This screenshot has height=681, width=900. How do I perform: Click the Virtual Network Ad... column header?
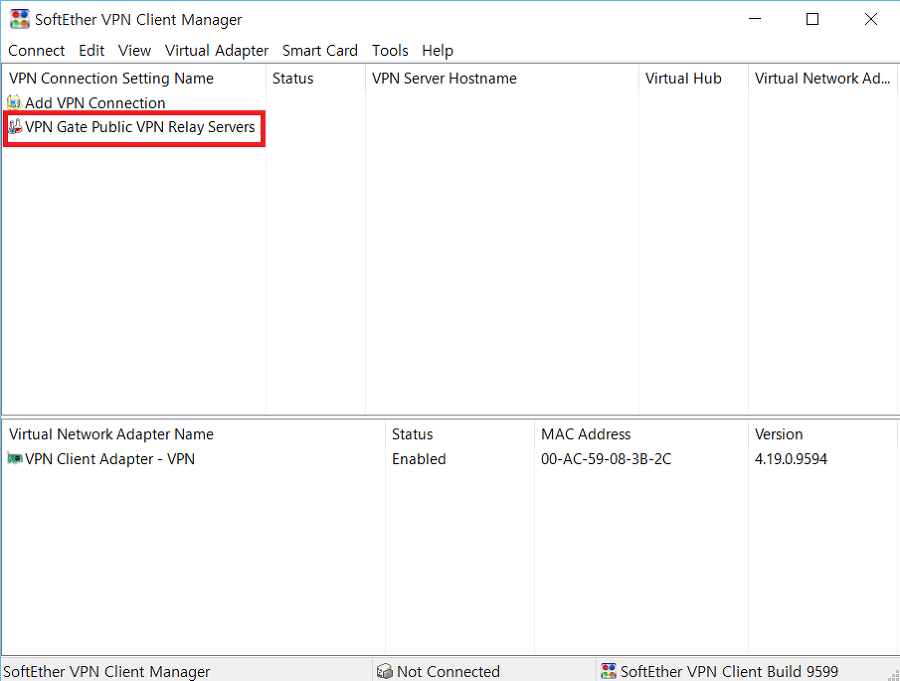click(823, 78)
